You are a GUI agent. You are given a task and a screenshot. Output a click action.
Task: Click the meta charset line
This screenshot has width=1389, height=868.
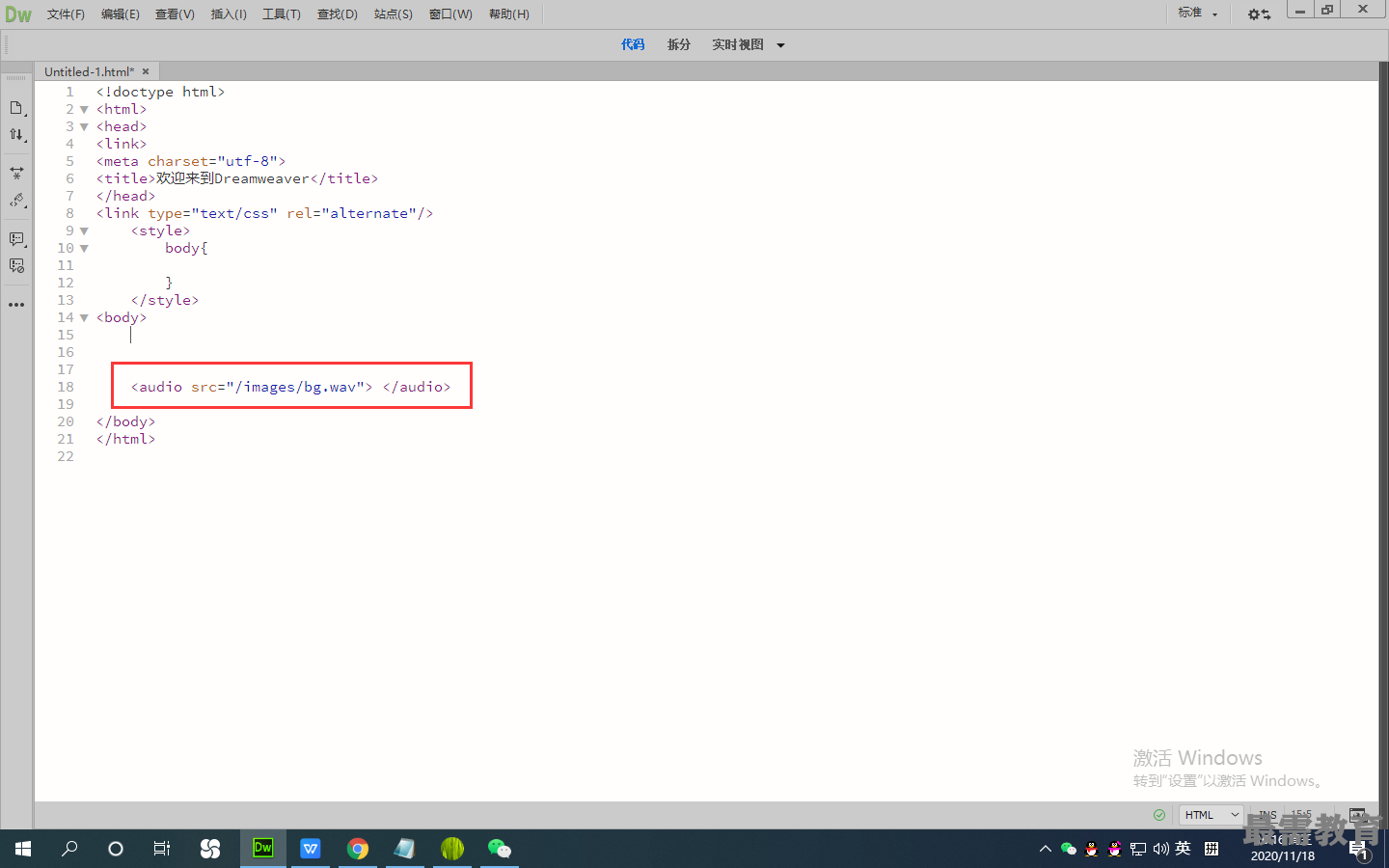[191, 161]
